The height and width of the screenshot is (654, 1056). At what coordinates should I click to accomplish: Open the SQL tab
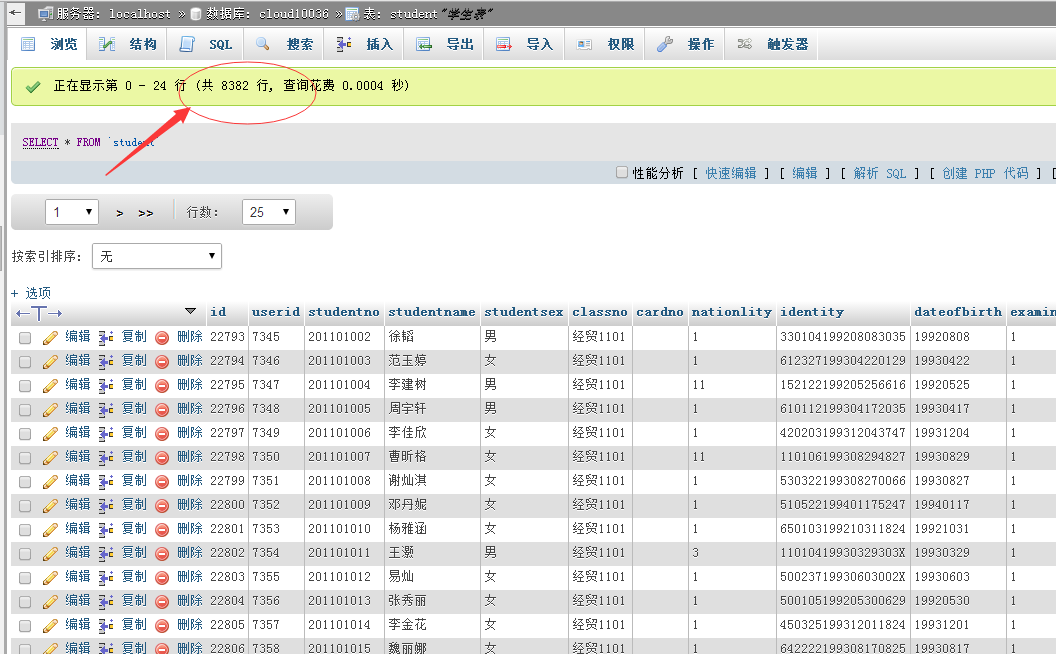click(206, 44)
